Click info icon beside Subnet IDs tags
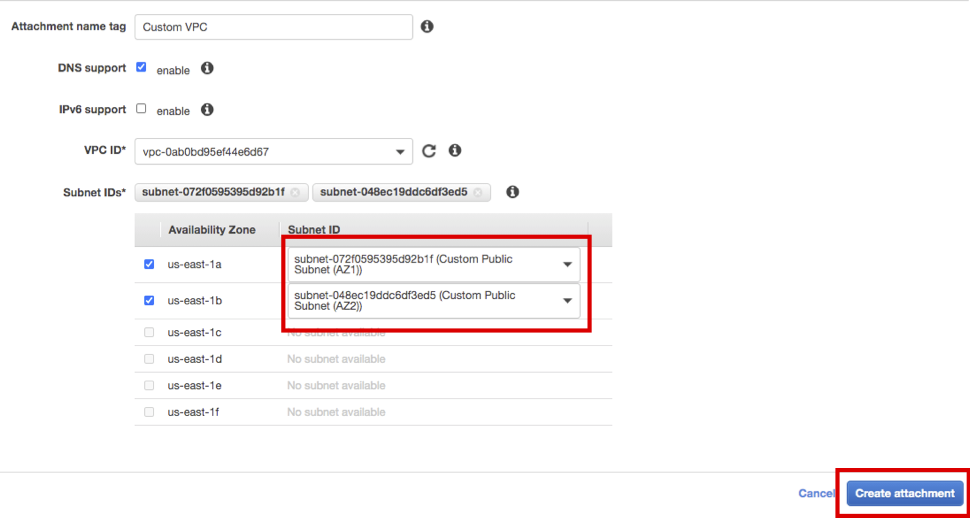This screenshot has height=518, width=970. pyautogui.click(x=513, y=192)
